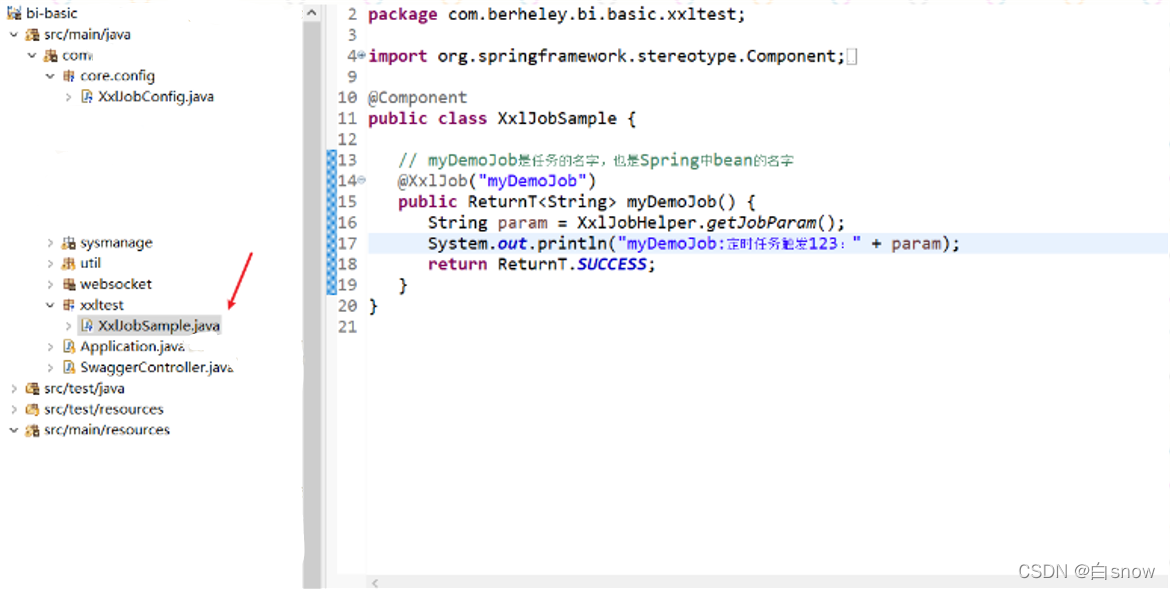Expand folded imports at line 4
Viewport: 1170px width, 589px height.
click(362, 54)
